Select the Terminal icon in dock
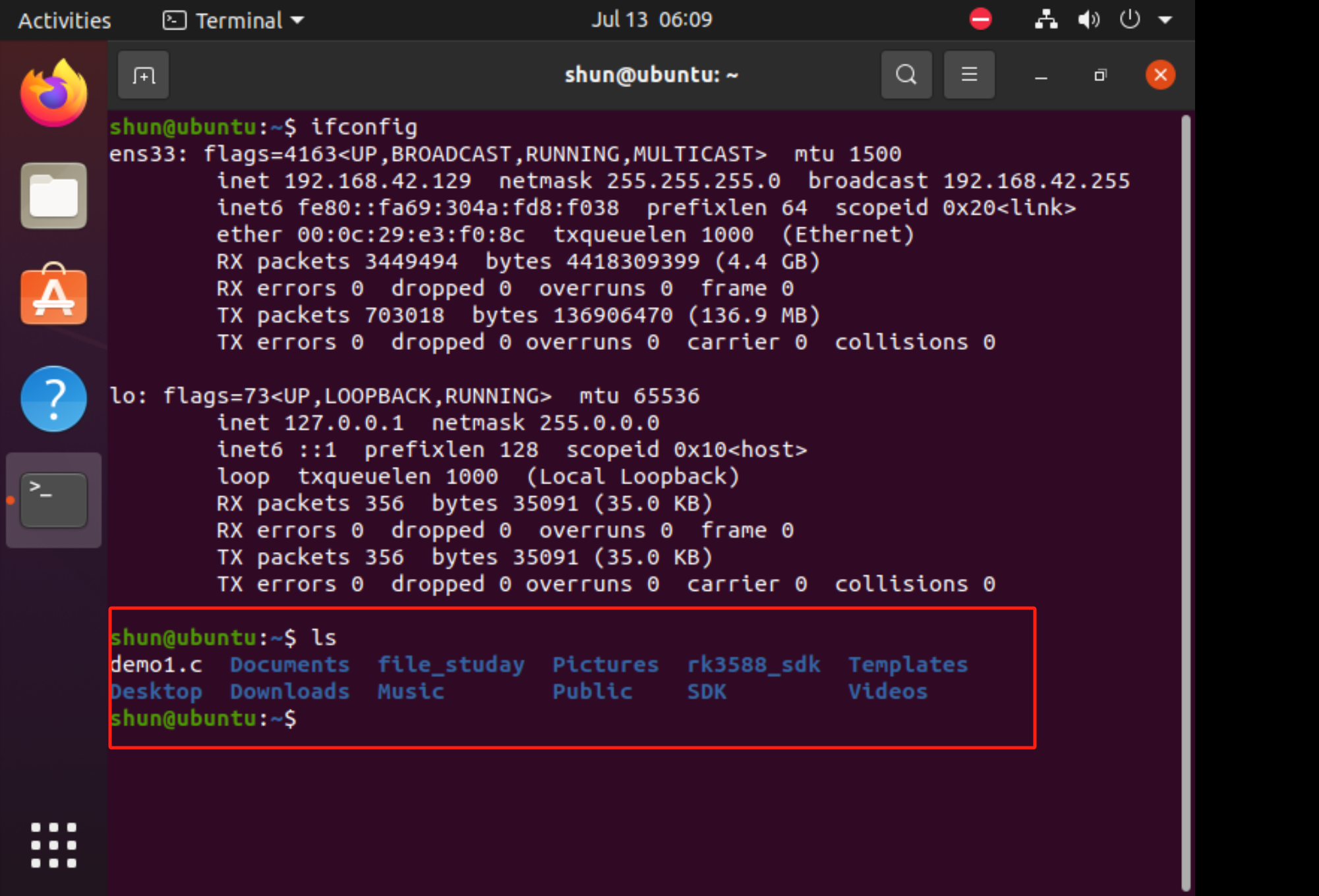This screenshot has width=1319, height=896. click(53, 500)
